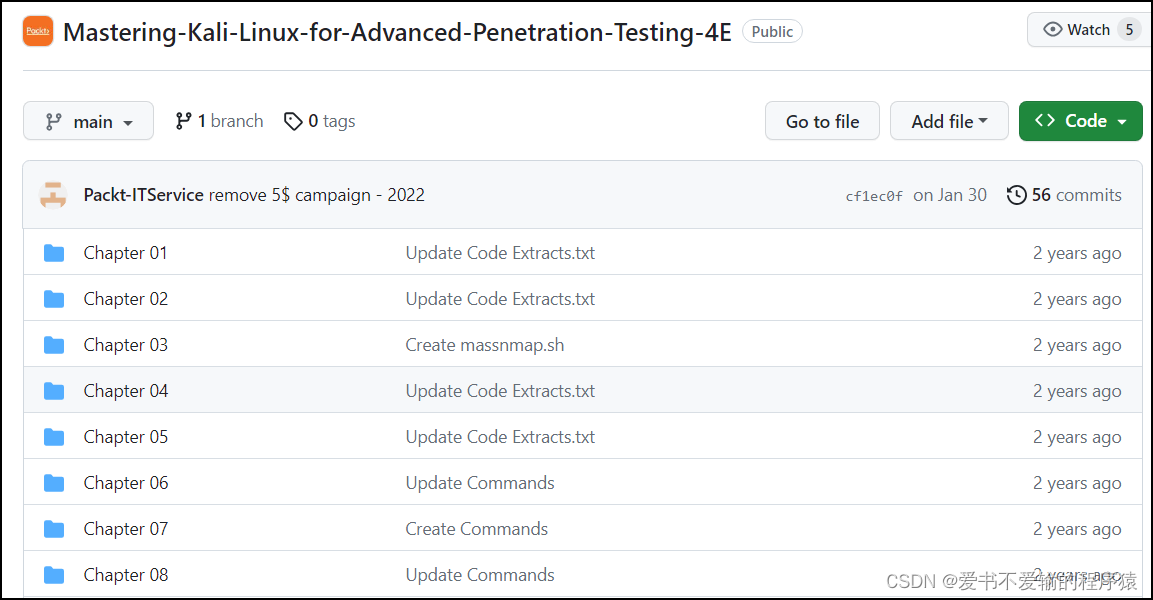Click the tag icon beside 0 tags
Image resolution: width=1153 pixels, height=600 pixels.
point(293,121)
